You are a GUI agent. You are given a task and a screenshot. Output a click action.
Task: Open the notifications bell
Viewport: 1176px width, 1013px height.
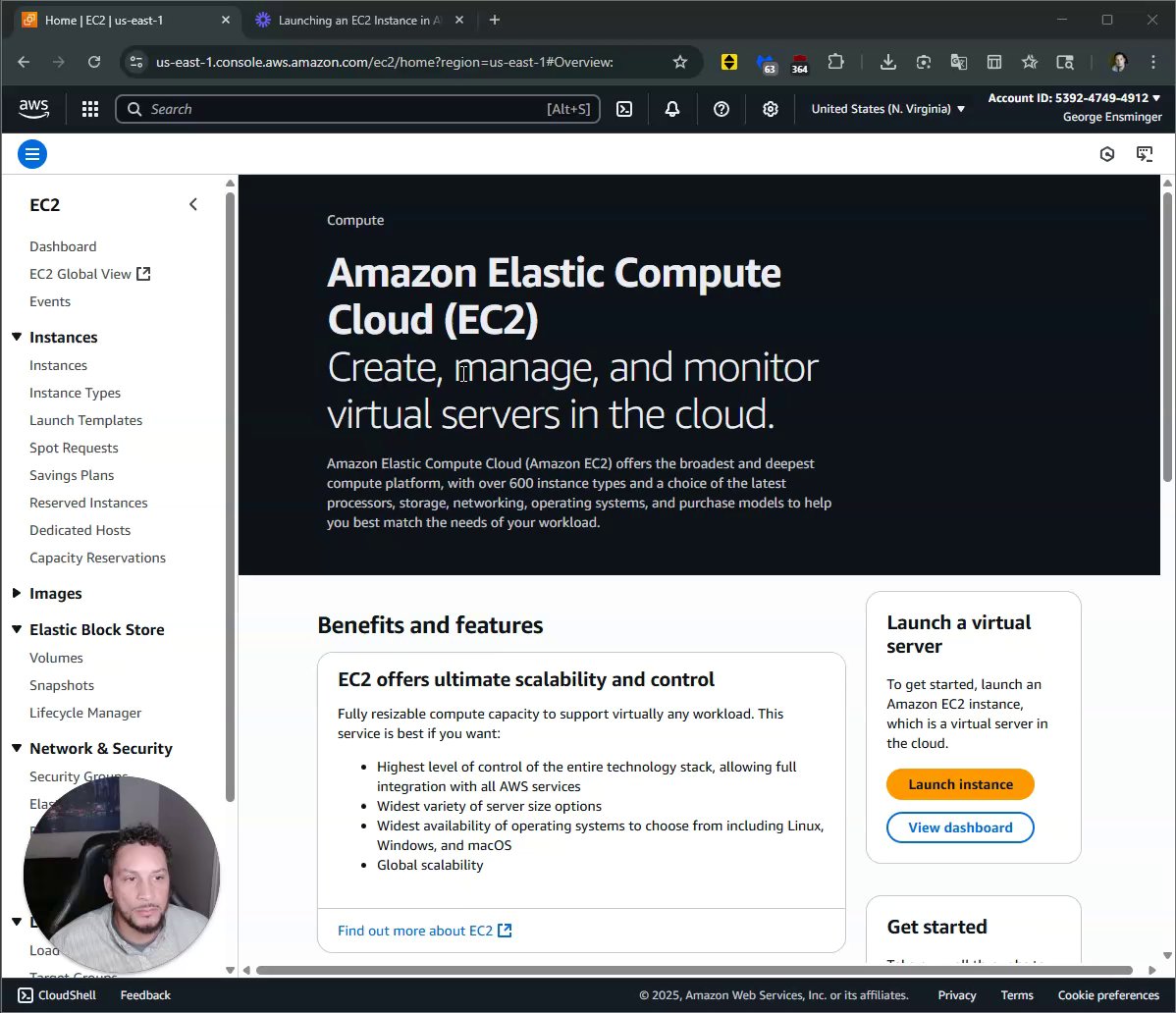672,110
